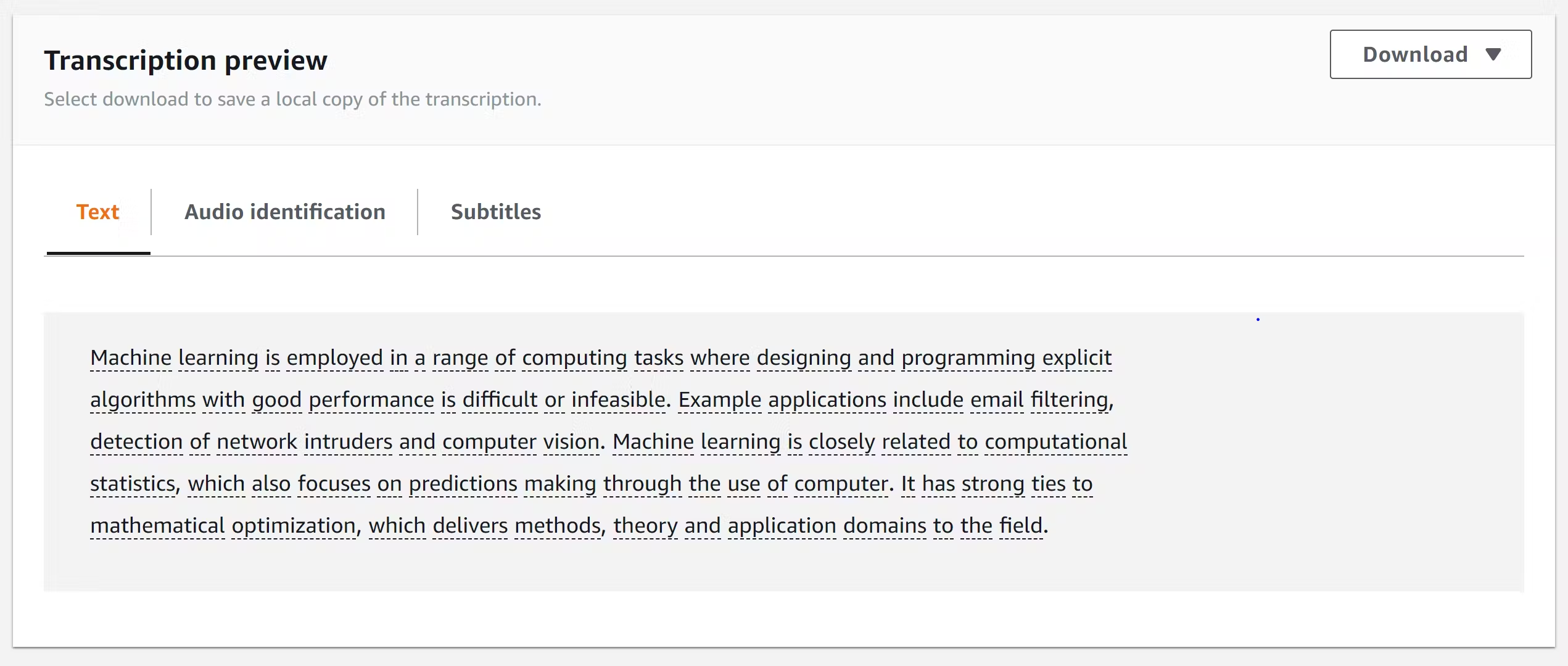This screenshot has height=666, width=1568.
Task: Click the word 'Machine' at transcript start
Action: (x=131, y=357)
